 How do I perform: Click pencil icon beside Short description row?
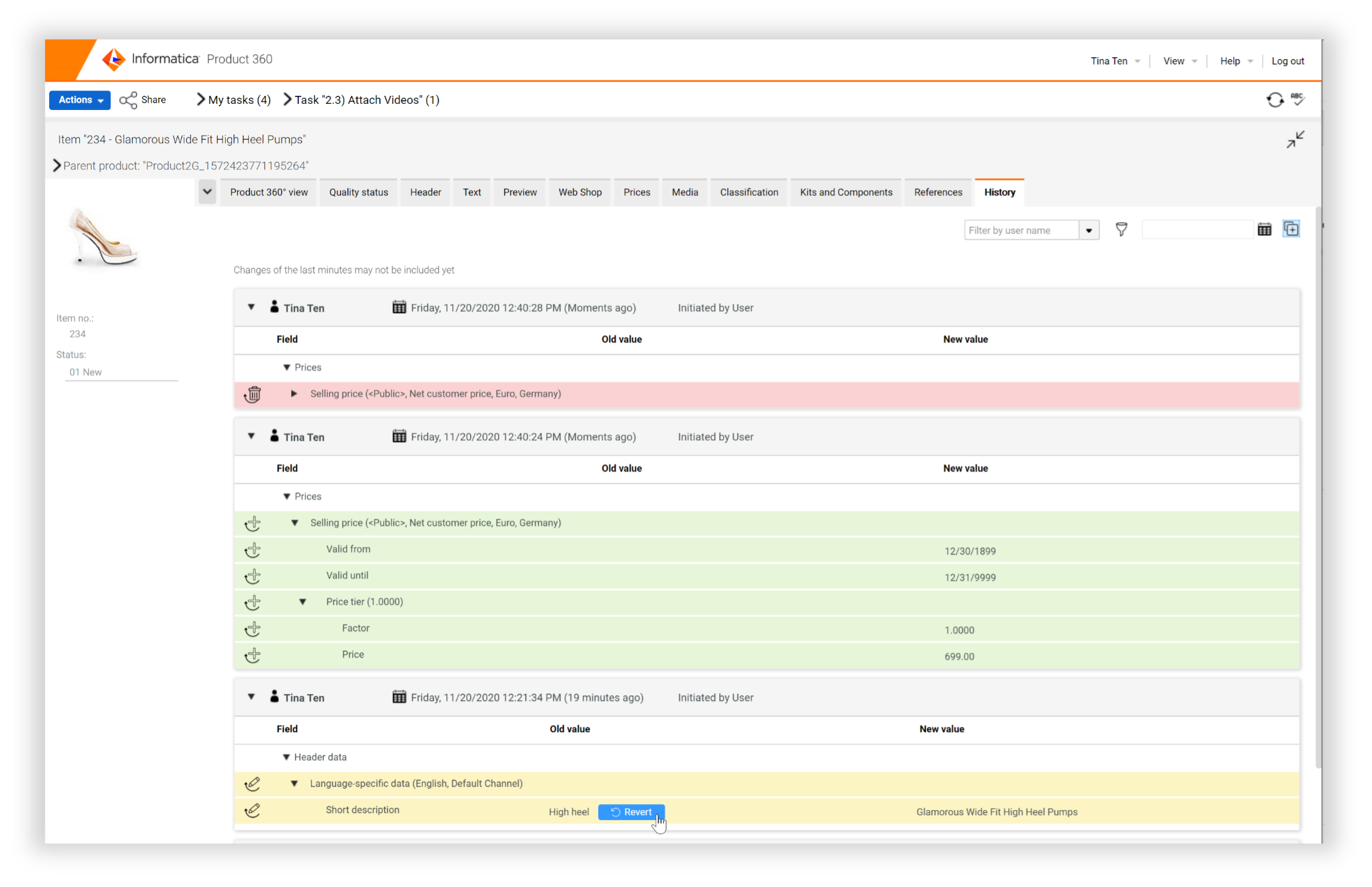click(252, 811)
